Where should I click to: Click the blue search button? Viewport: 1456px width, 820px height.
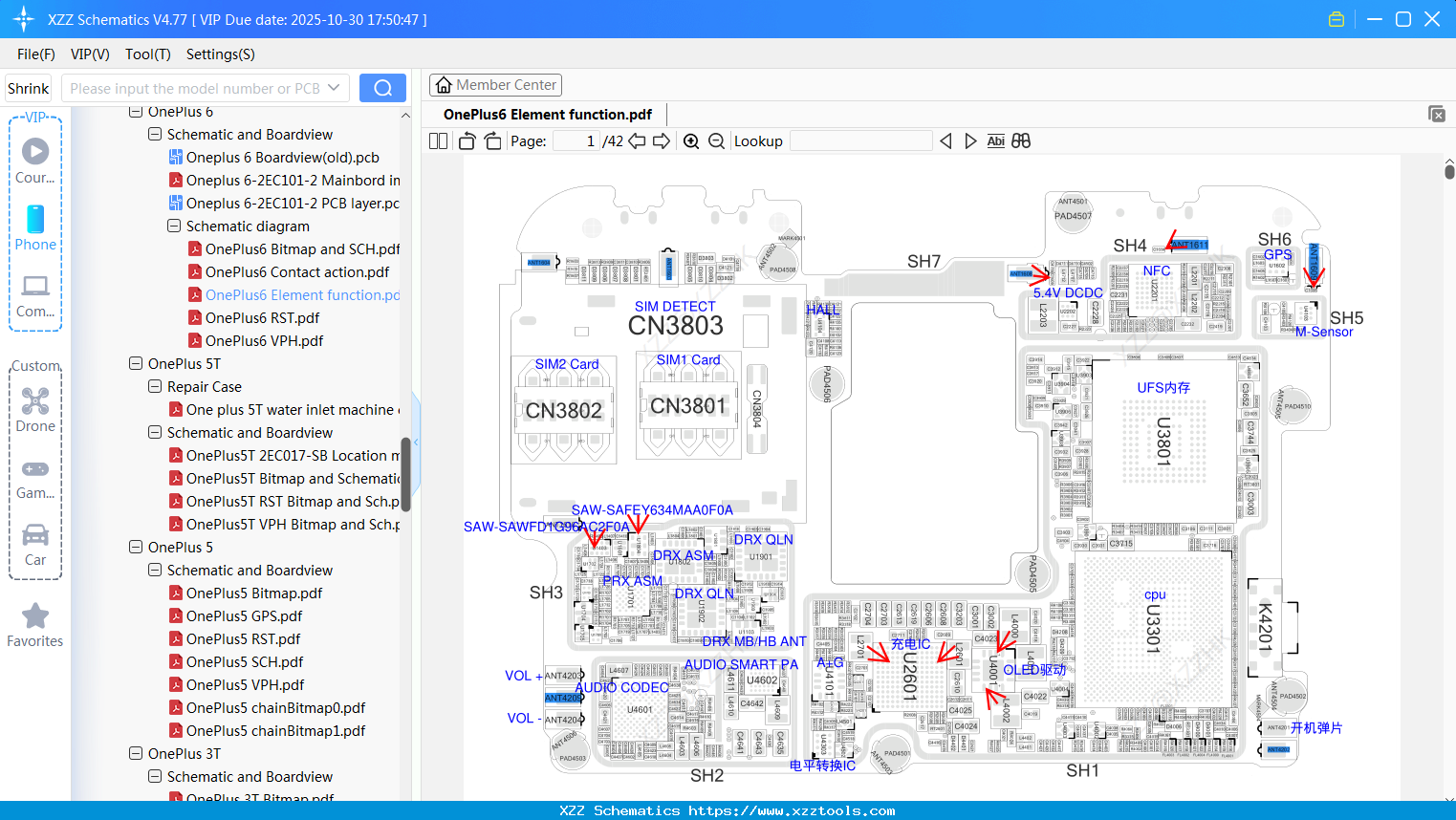pos(382,88)
